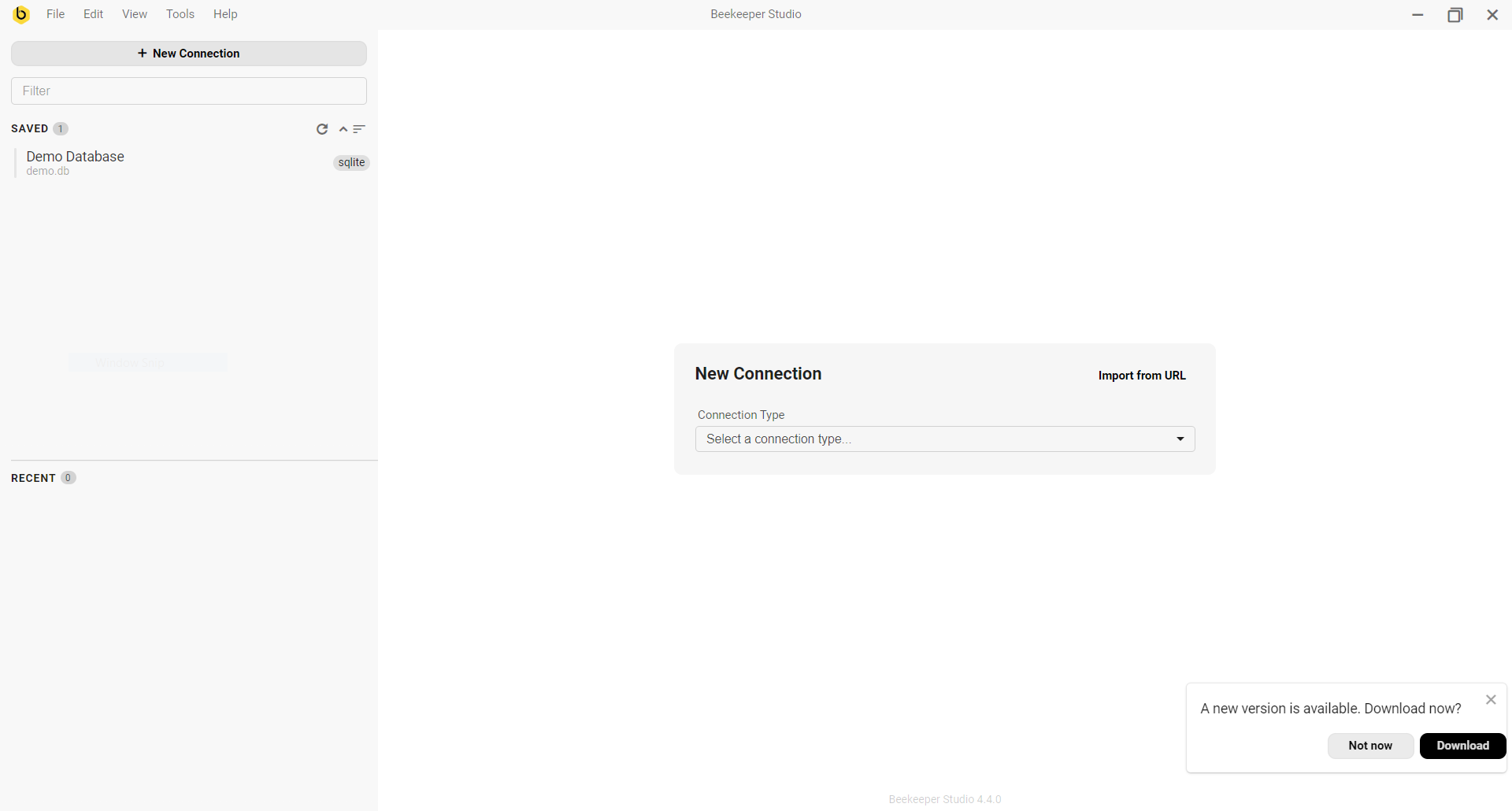
Task: Choose Not now on the update prompt
Action: pyautogui.click(x=1369, y=746)
